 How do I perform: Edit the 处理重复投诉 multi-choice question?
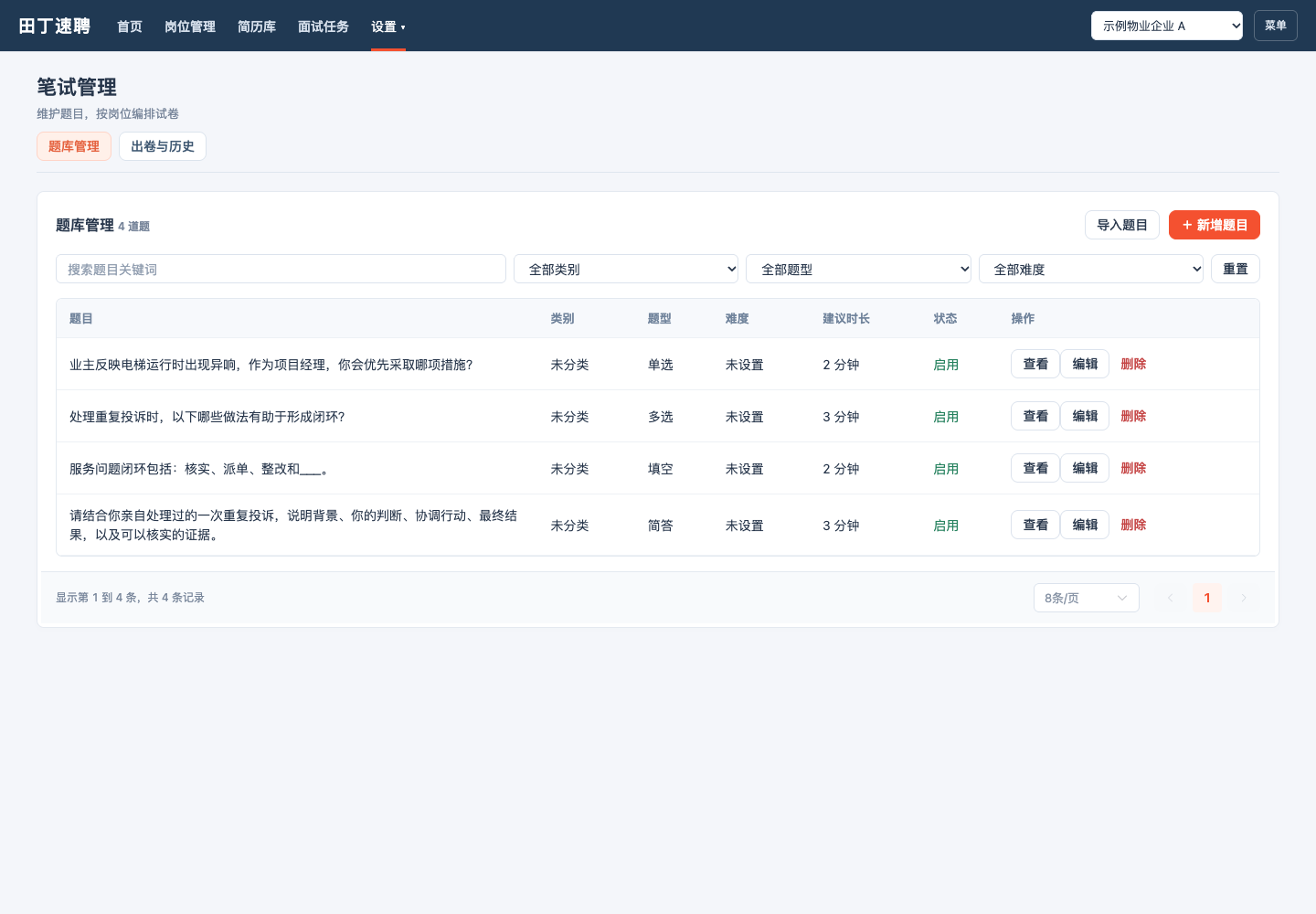coord(1085,416)
